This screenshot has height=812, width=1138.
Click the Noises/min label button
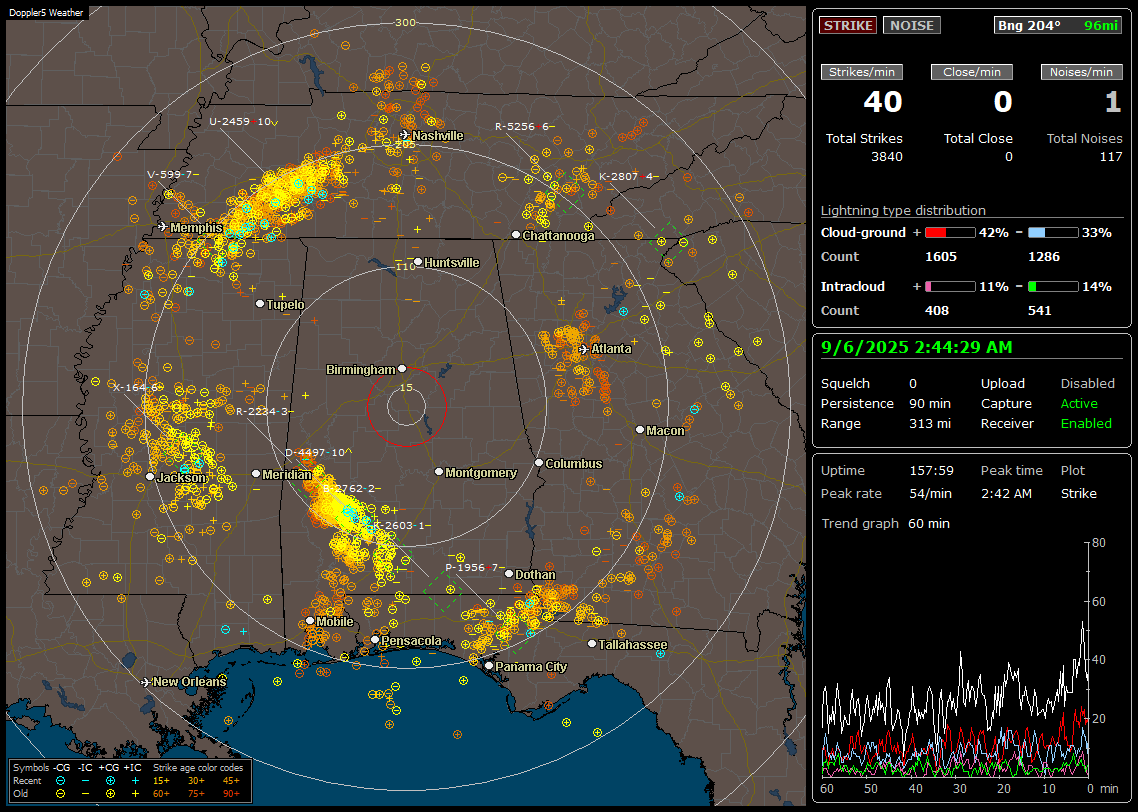click(x=1081, y=72)
